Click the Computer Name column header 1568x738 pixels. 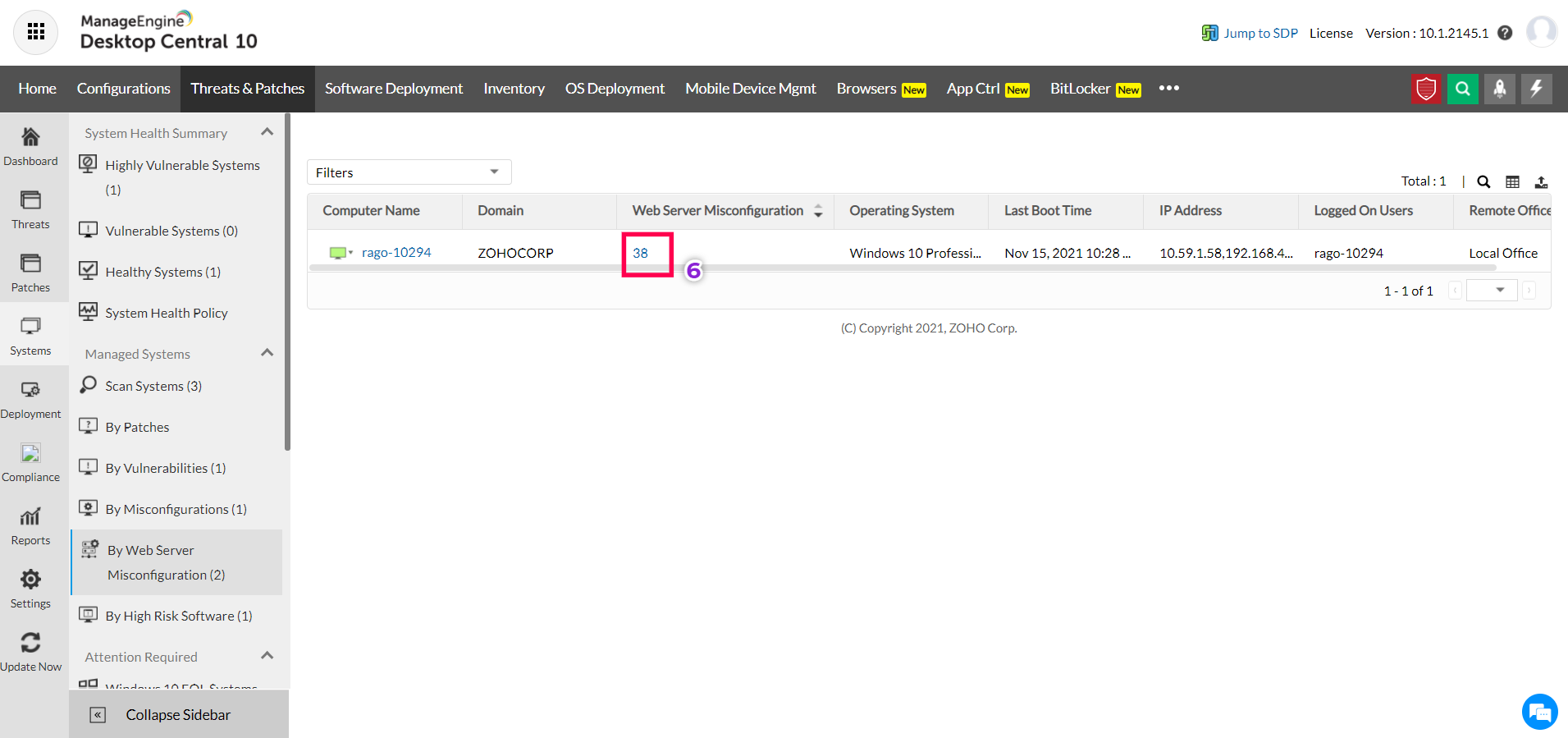[371, 211]
